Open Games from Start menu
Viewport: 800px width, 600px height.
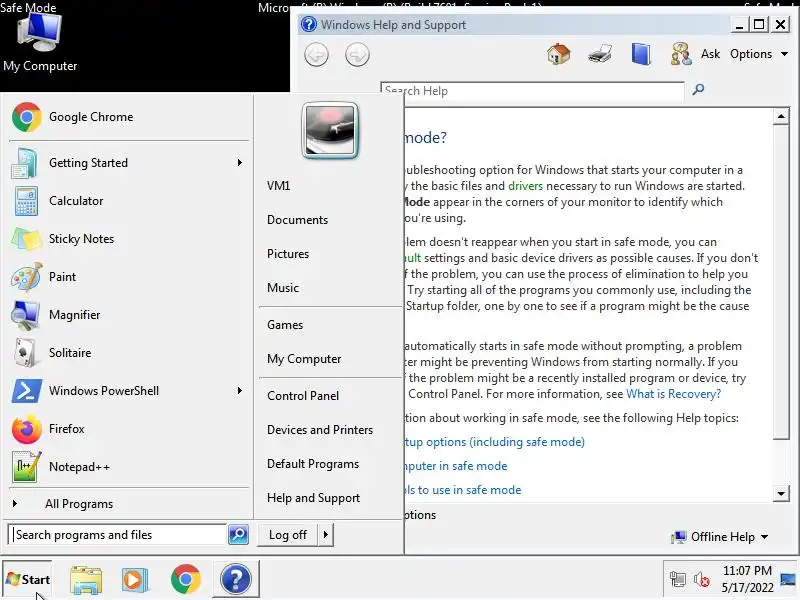[285, 325]
